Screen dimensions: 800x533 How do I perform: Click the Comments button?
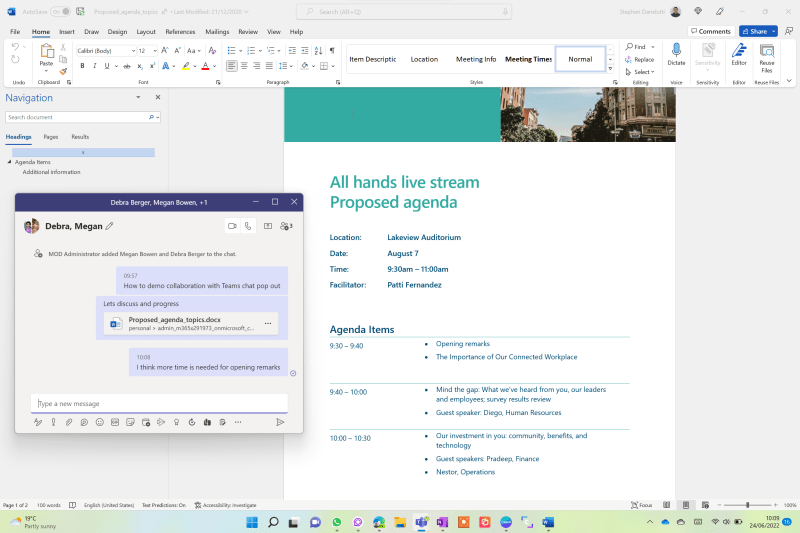tap(710, 31)
